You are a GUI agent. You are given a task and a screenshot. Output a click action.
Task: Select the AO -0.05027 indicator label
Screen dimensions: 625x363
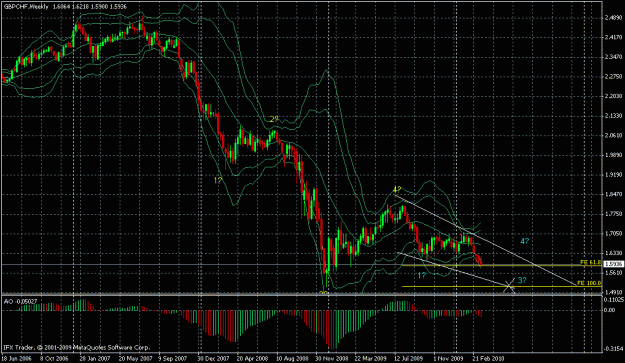coord(21,301)
